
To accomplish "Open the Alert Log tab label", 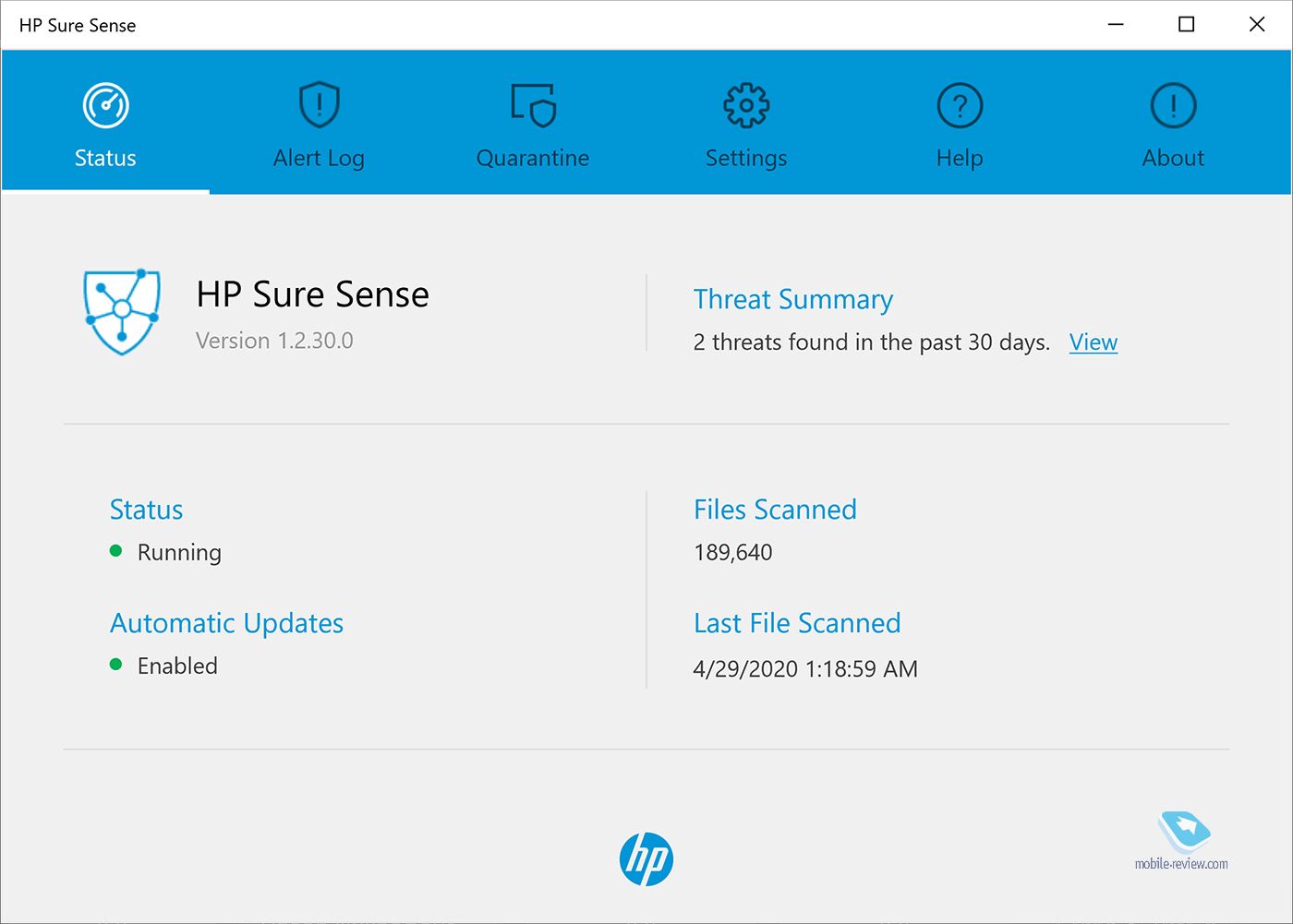I will click(x=319, y=159).
